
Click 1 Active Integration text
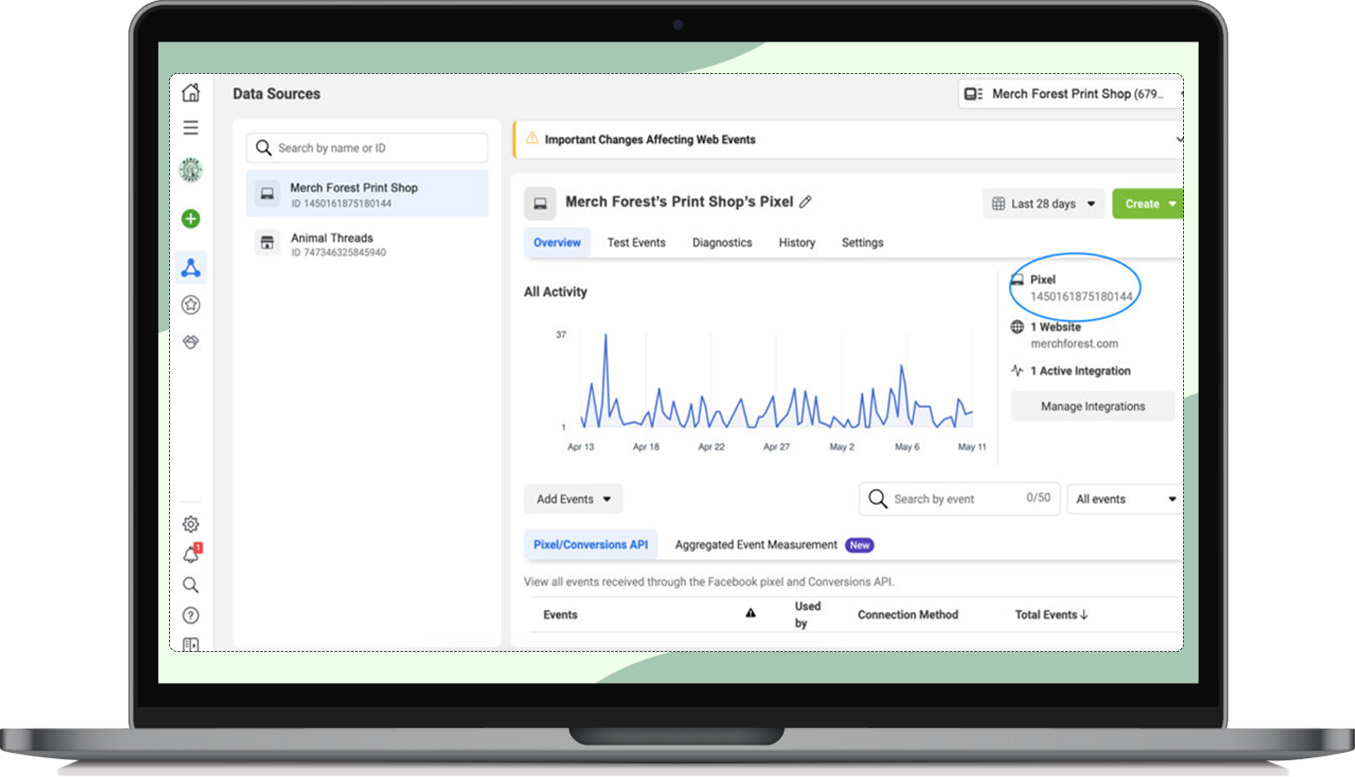pos(1080,371)
